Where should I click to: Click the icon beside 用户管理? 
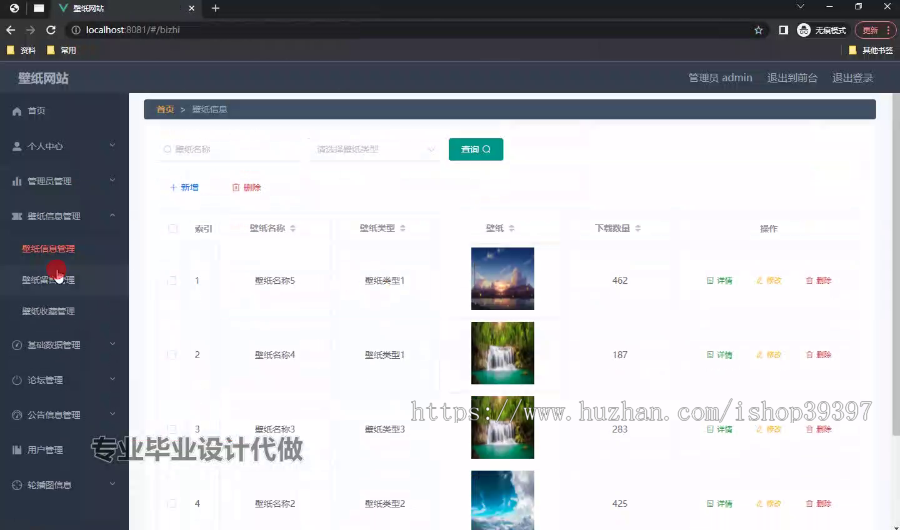coord(17,450)
